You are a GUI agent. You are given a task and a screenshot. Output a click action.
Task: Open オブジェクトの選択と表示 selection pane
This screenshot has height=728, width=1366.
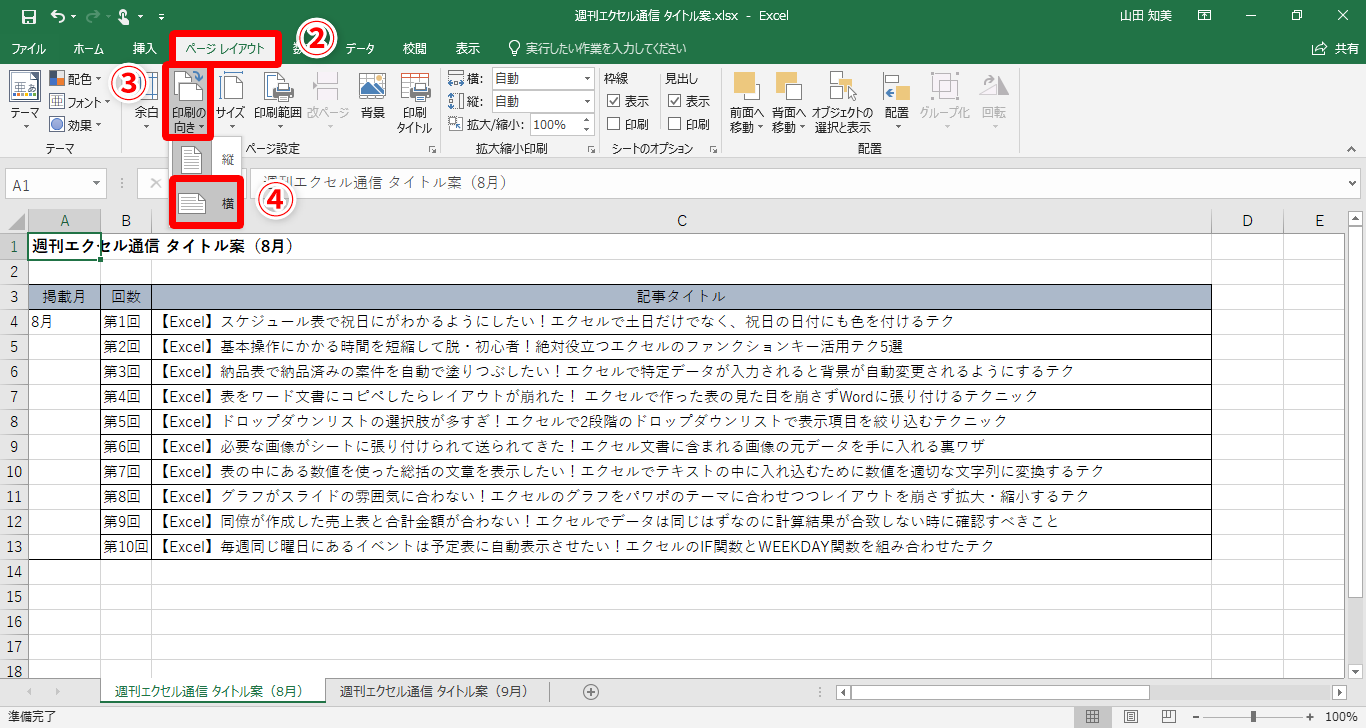[842, 101]
